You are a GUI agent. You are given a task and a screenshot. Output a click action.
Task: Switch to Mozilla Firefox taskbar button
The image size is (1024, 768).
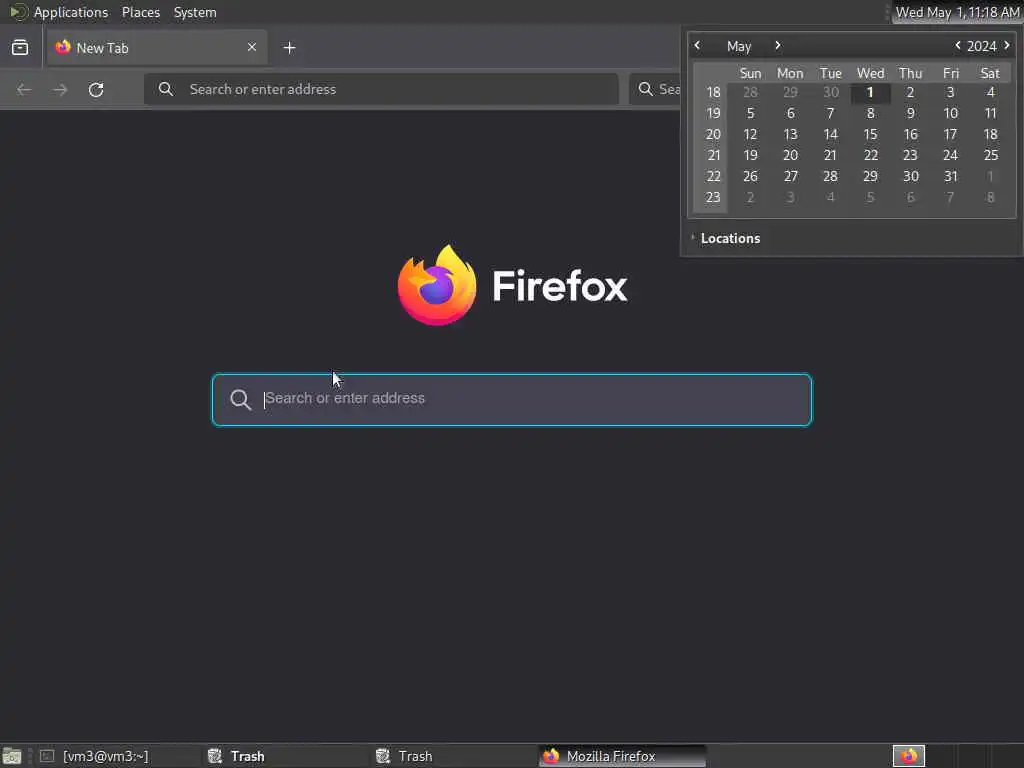(x=622, y=756)
